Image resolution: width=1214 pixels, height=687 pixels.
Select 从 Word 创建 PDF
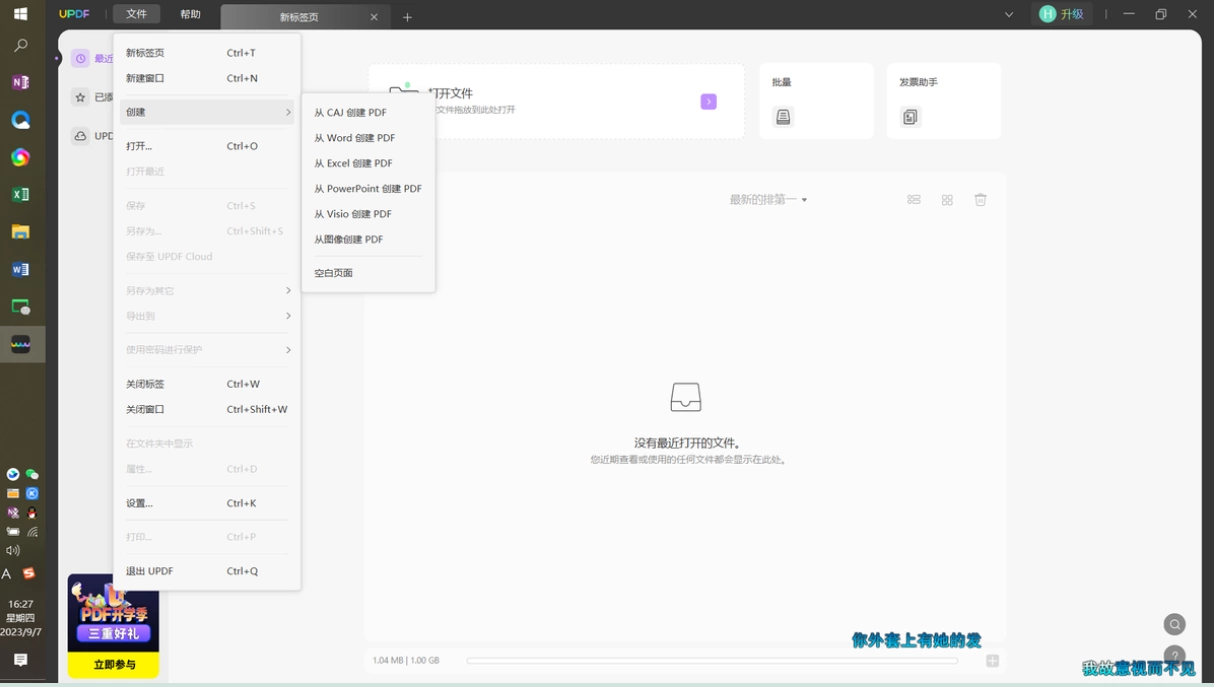coord(354,138)
